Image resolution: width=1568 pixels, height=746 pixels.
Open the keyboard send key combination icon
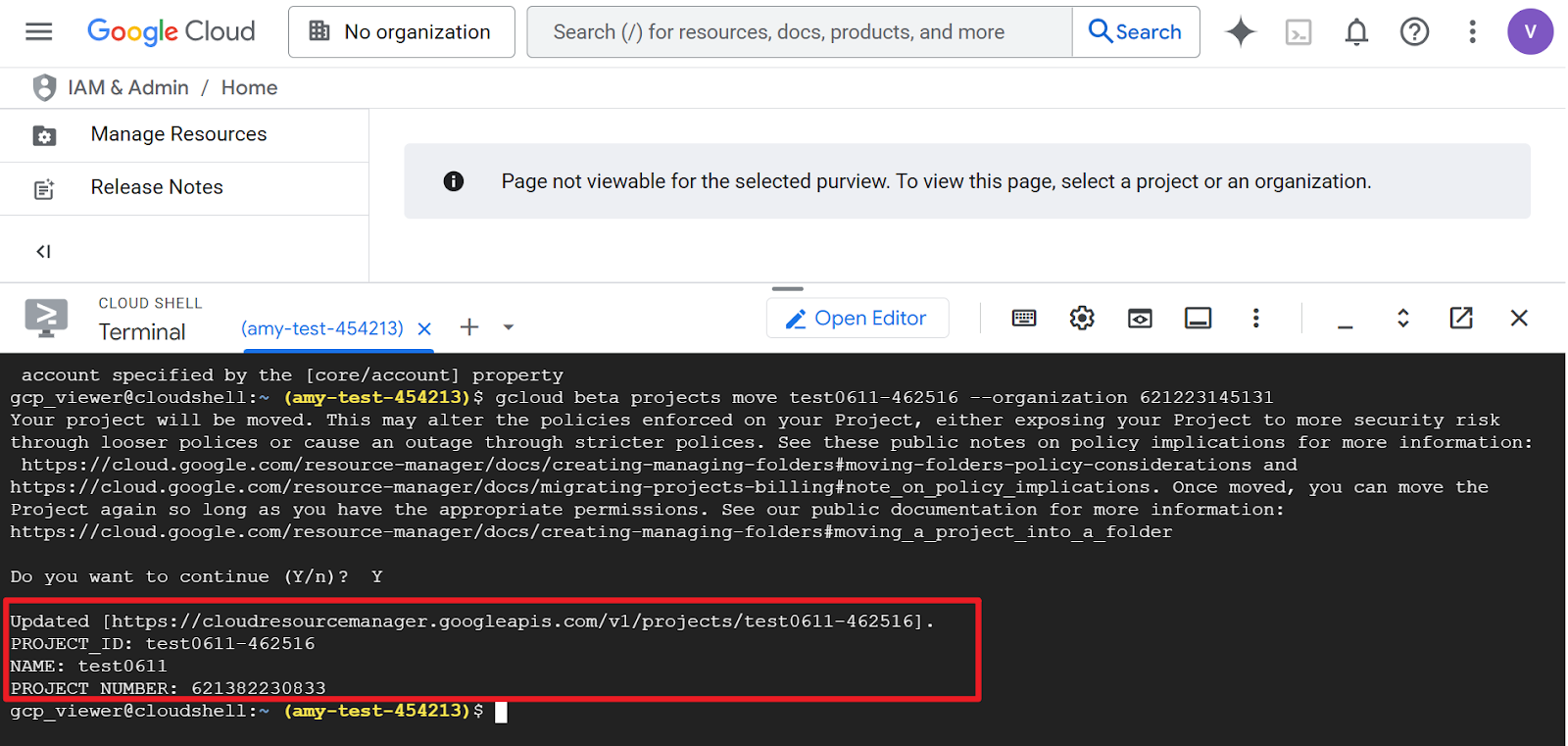[1024, 318]
